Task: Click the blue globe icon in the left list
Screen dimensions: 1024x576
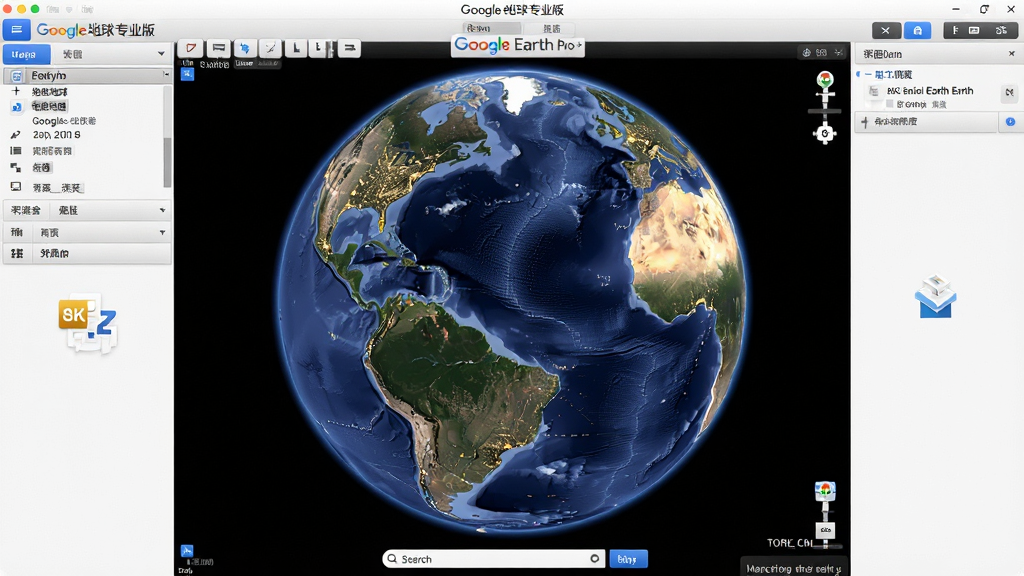Action: (16, 106)
